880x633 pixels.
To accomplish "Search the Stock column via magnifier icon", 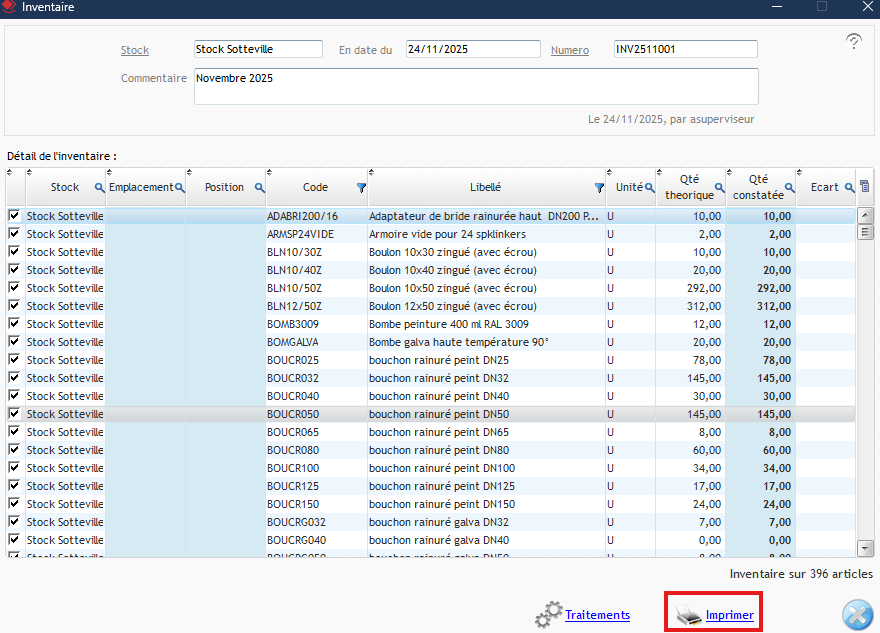I will 99,188.
